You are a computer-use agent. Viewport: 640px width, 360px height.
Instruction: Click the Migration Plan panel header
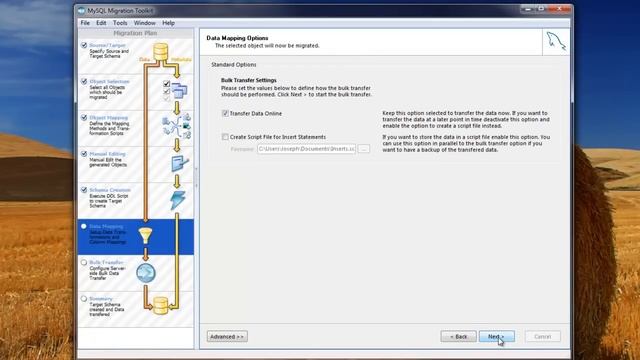[x=135, y=33]
